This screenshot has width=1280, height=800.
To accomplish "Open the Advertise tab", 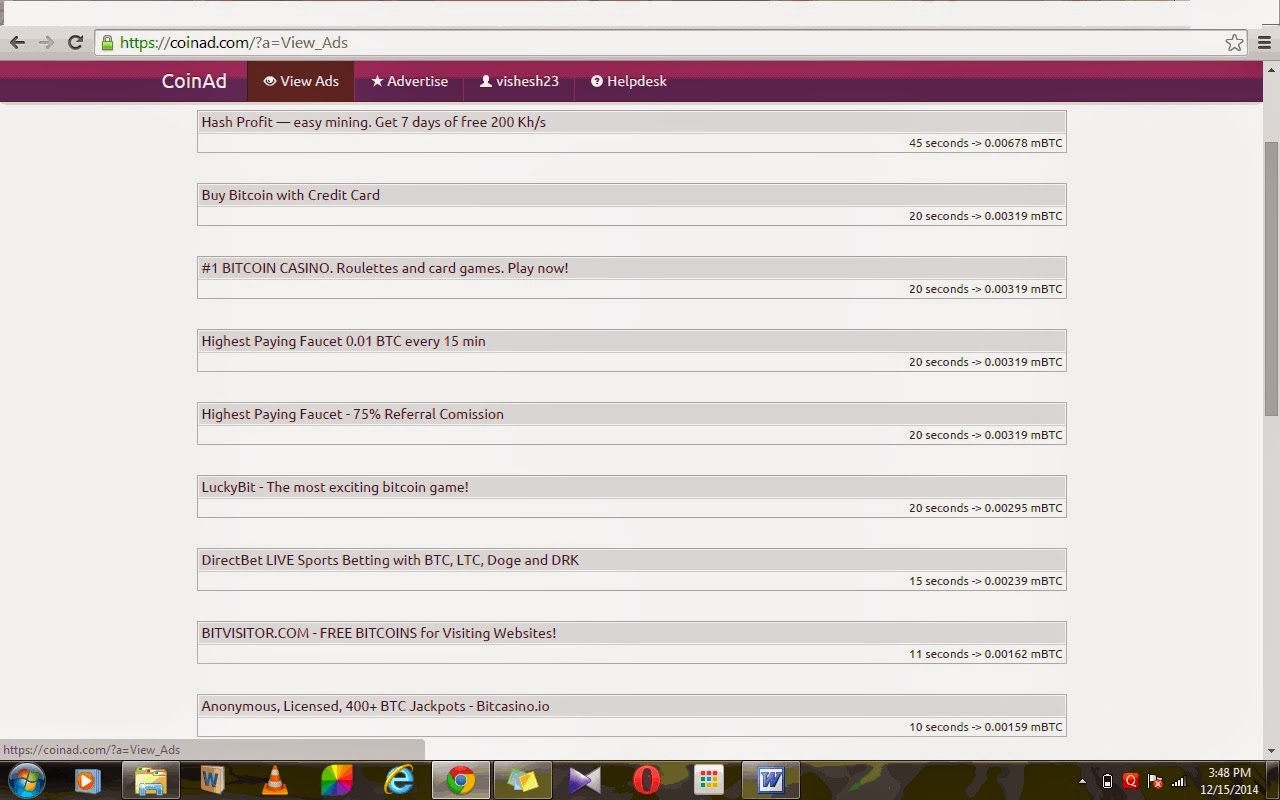I will coord(409,81).
